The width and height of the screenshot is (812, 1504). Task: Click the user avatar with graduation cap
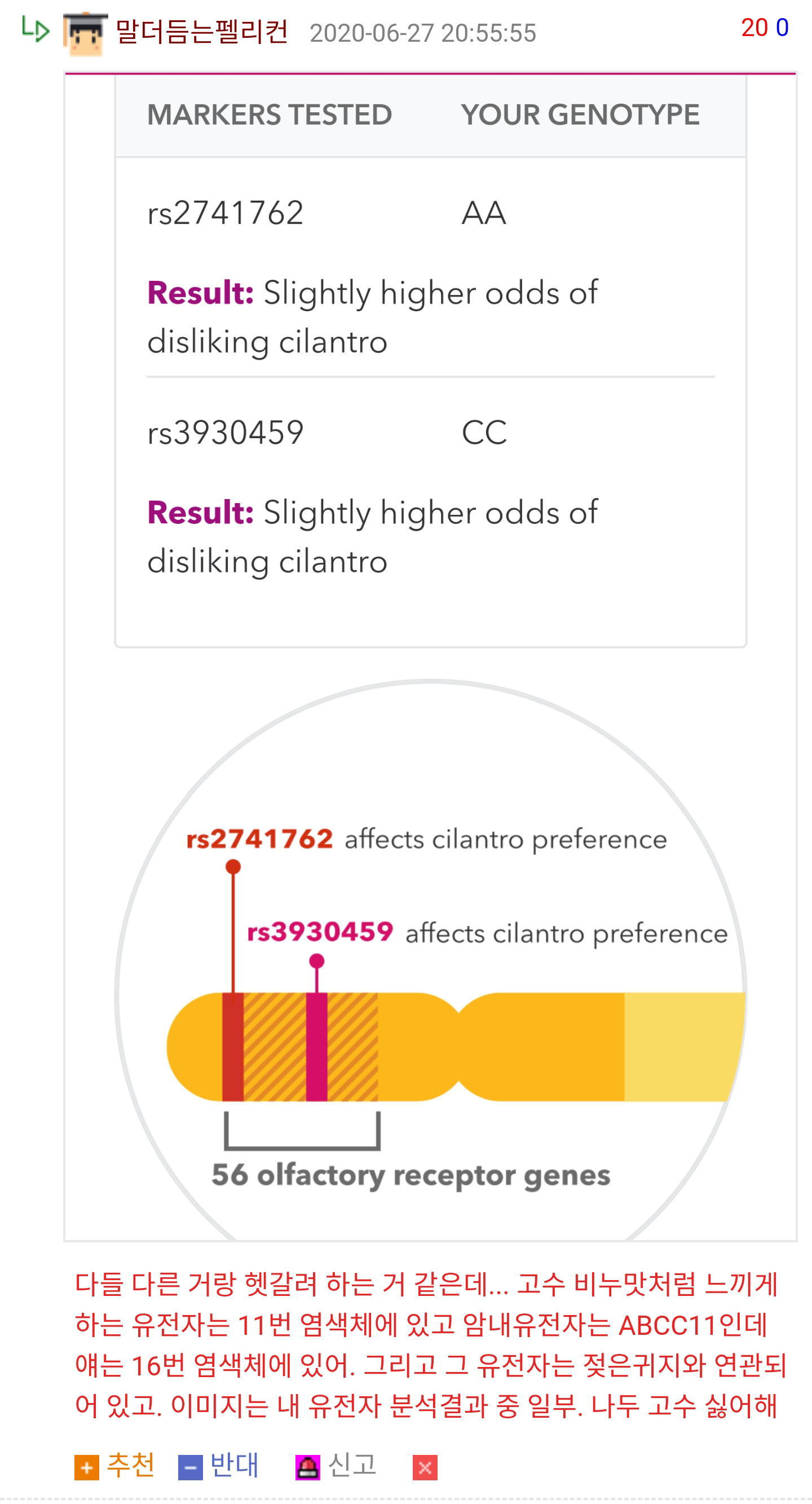pyautogui.click(x=85, y=33)
